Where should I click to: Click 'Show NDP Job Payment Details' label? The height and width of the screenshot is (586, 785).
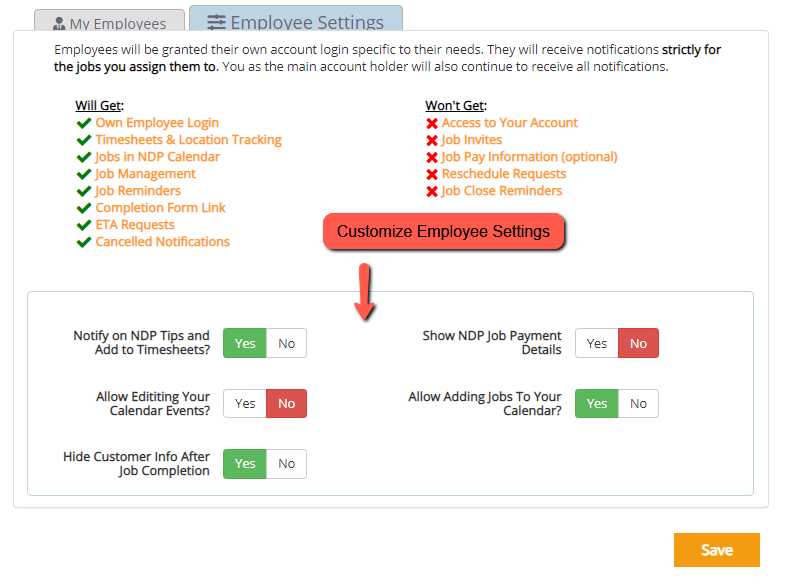(492, 343)
